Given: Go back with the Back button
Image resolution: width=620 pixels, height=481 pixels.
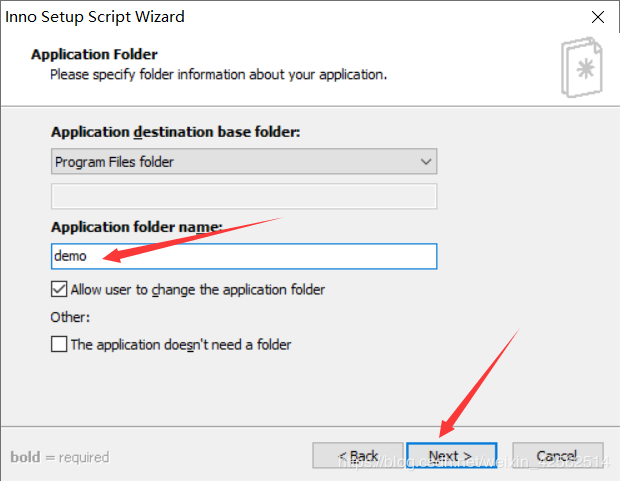Looking at the screenshot, I should pos(358,456).
